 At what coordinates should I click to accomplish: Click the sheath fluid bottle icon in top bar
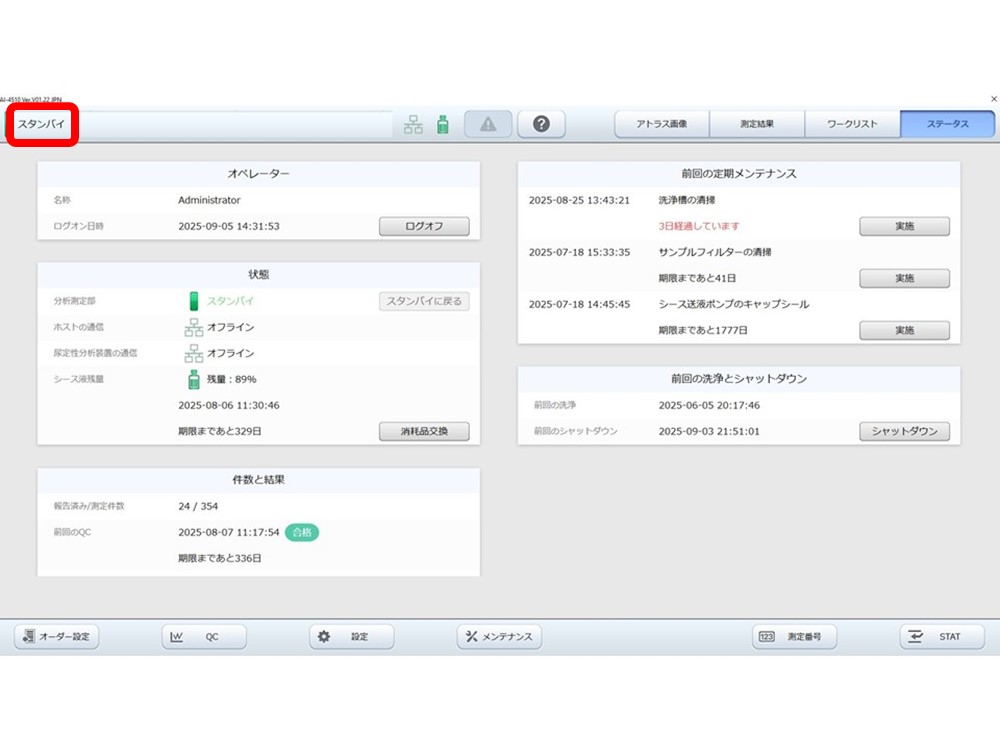442,125
